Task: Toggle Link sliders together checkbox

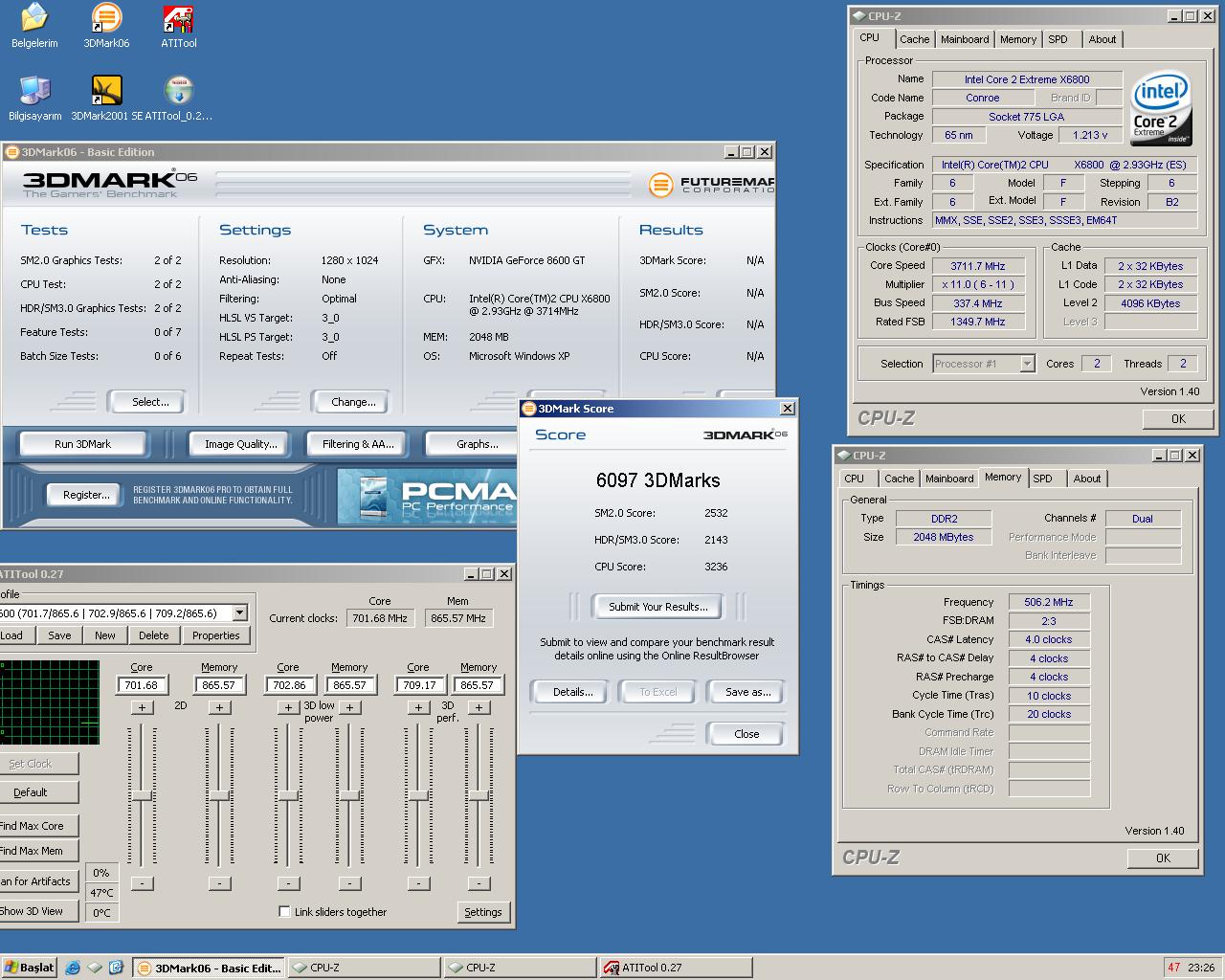Action: (x=284, y=911)
